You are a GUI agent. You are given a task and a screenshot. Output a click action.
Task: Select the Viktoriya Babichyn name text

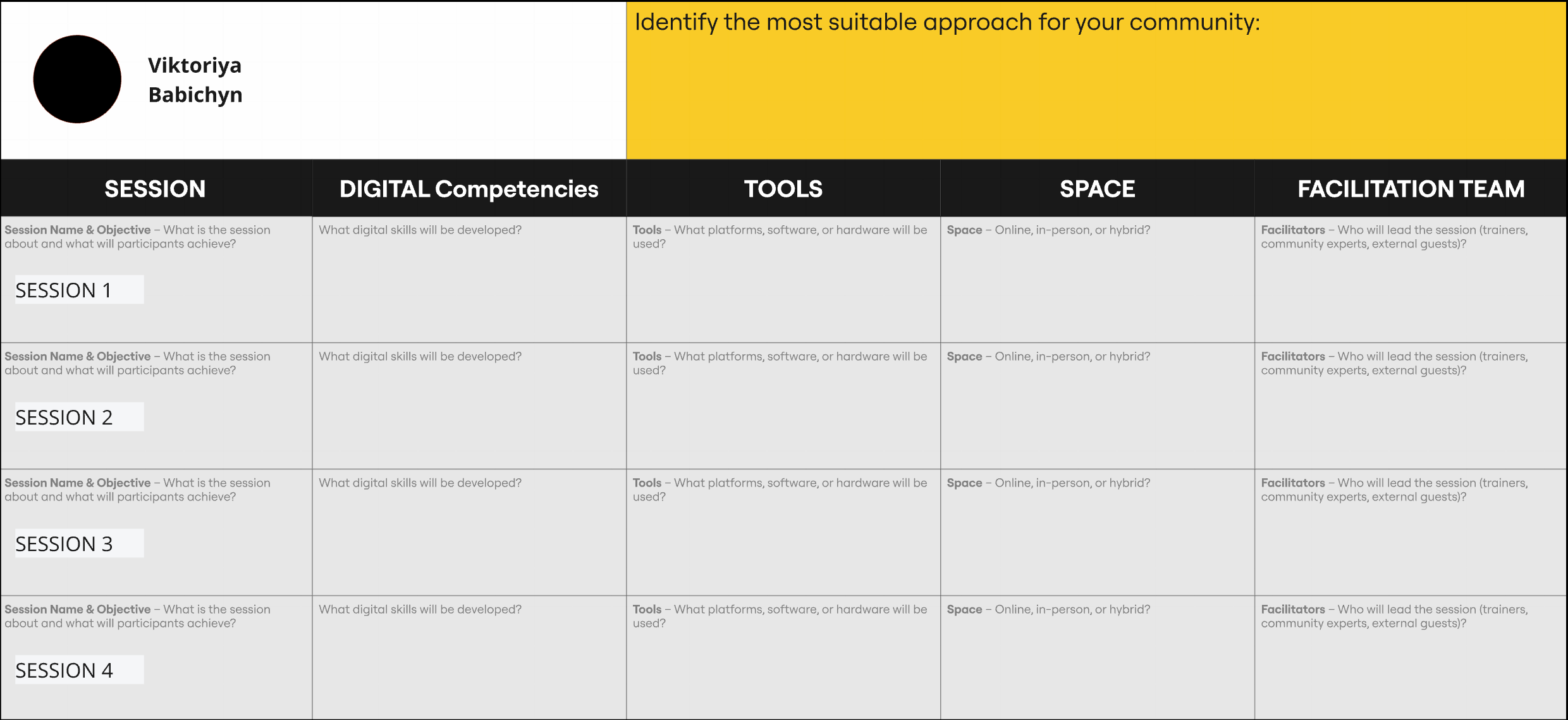(x=195, y=80)
